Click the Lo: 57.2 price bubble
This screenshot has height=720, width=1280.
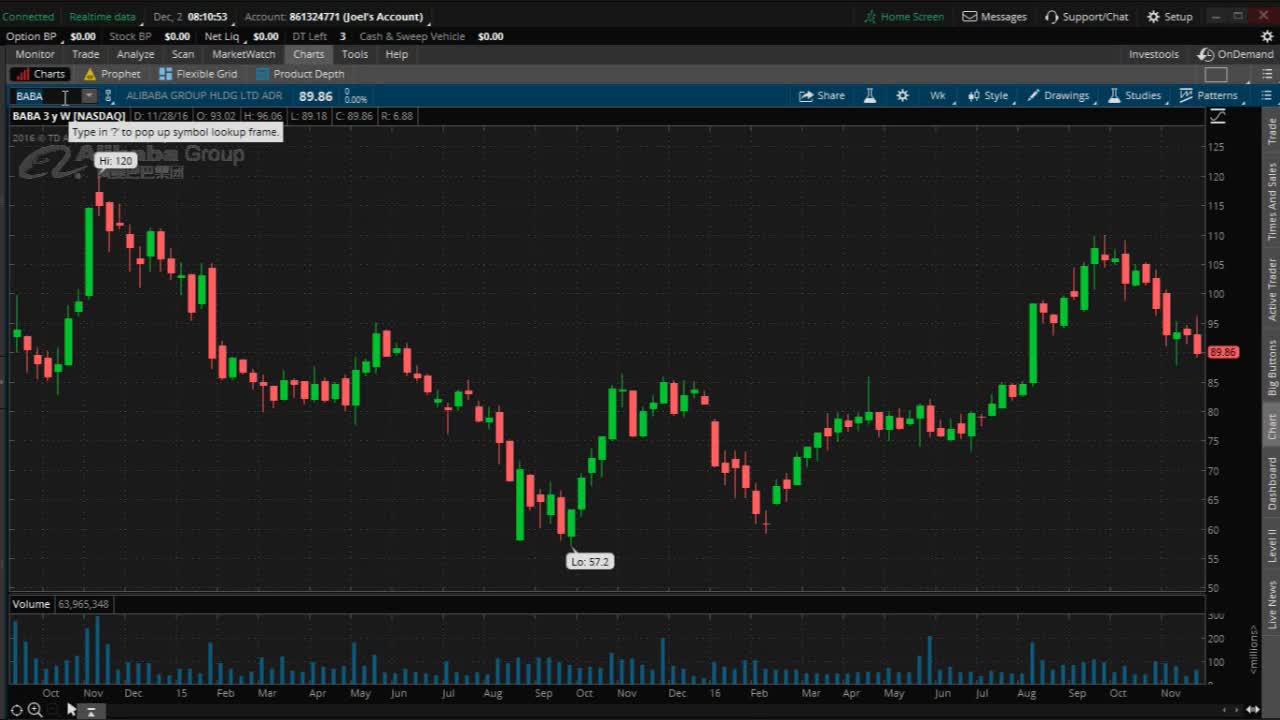tap(590, 562)
